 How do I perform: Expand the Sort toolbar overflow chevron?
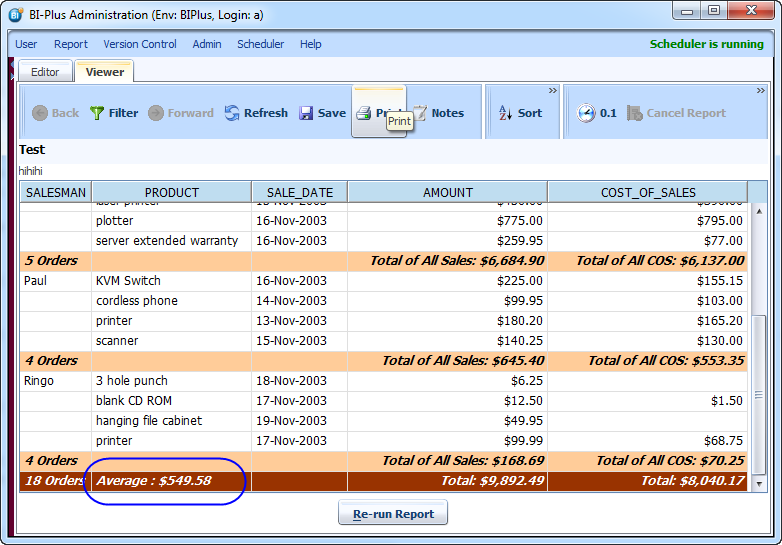click(x=551, y=90)
